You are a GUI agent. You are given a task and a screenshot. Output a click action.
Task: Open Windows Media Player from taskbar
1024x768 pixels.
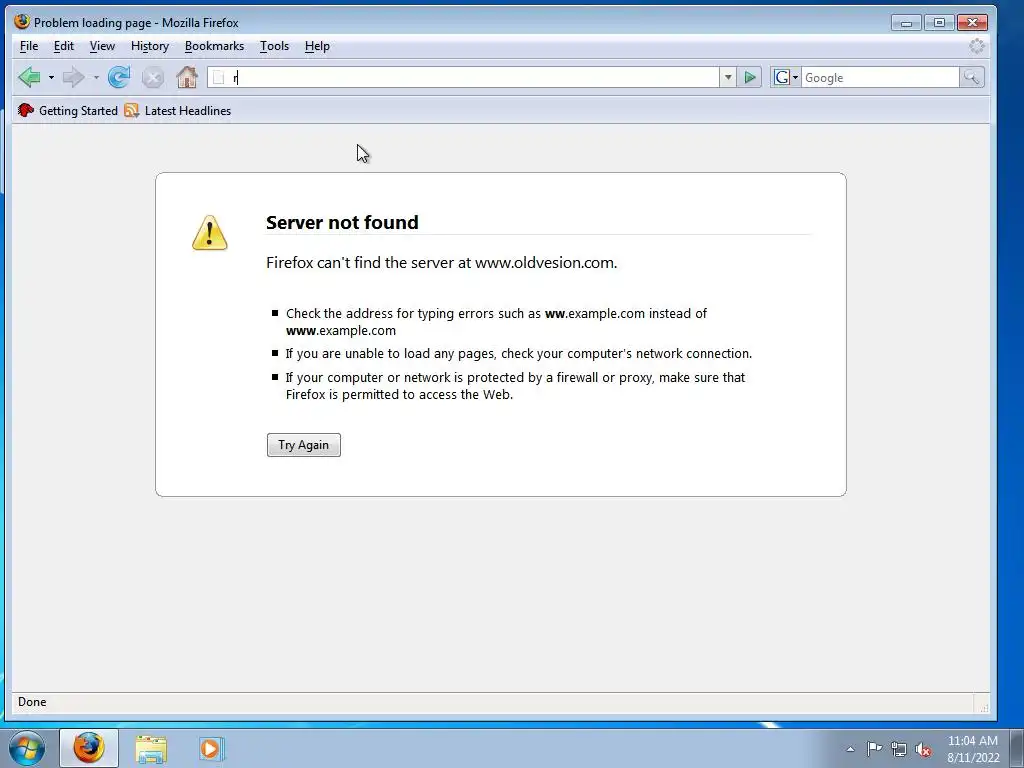point(211,748)
